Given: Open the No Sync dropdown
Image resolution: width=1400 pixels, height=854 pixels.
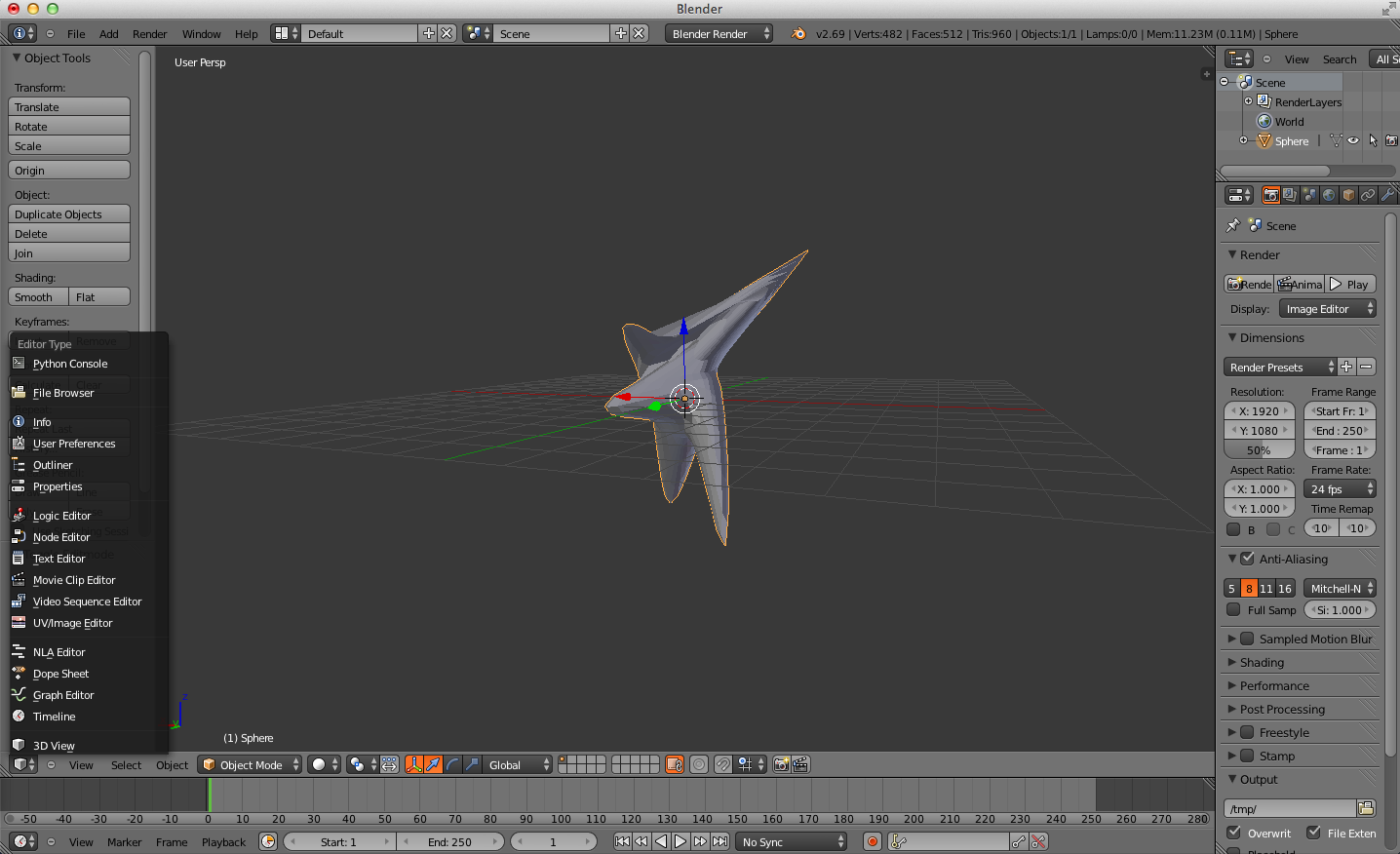Looking at the screenshot, I should coord(791,841).
